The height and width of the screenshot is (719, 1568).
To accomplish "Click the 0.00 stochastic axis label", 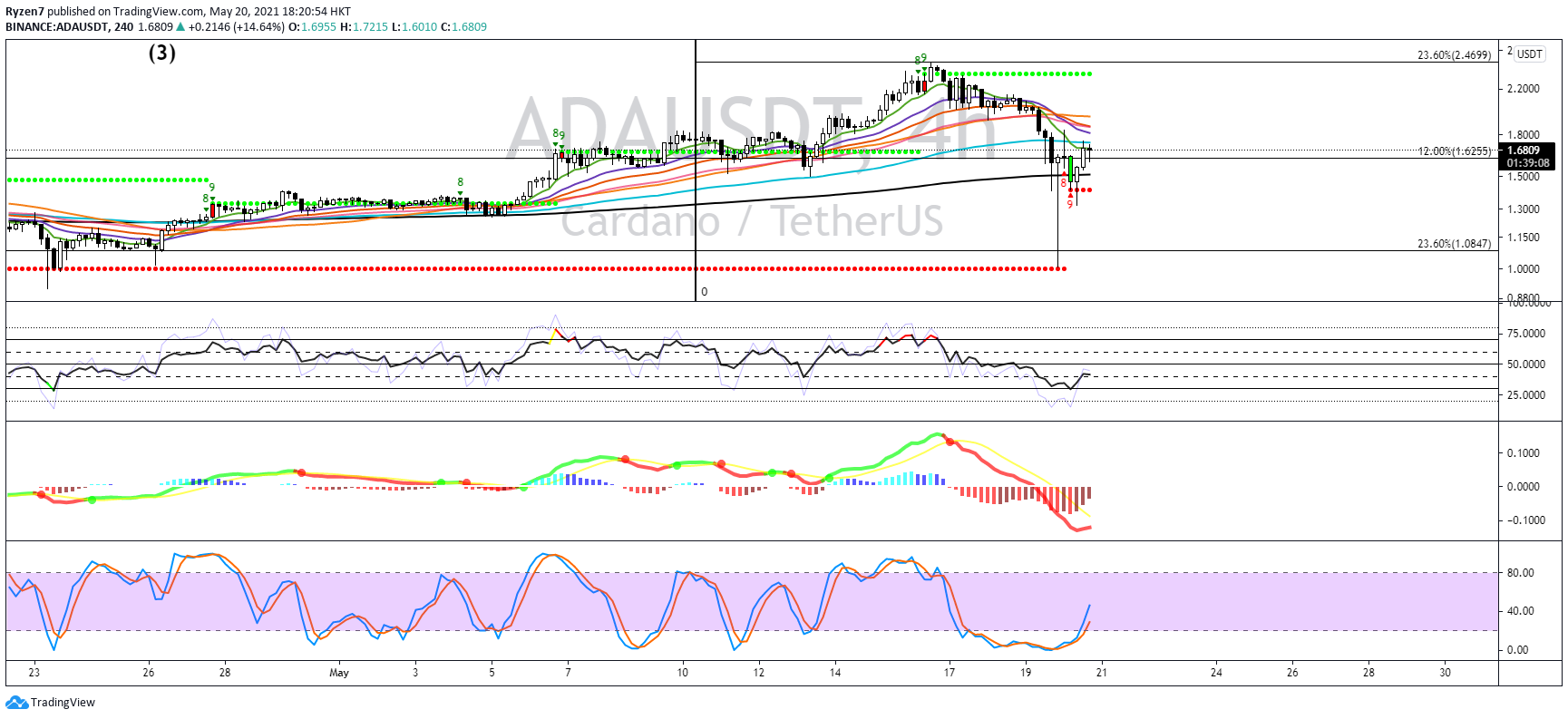I will point(1517,650).
